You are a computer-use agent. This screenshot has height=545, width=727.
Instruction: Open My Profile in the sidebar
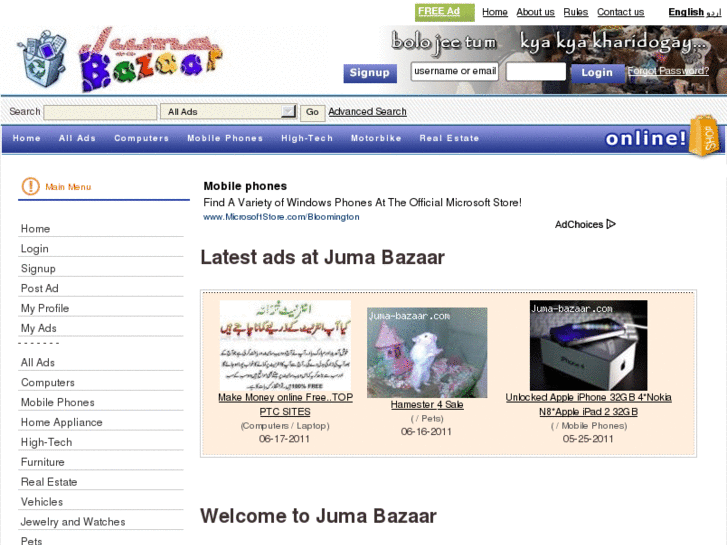click(45, 308)
